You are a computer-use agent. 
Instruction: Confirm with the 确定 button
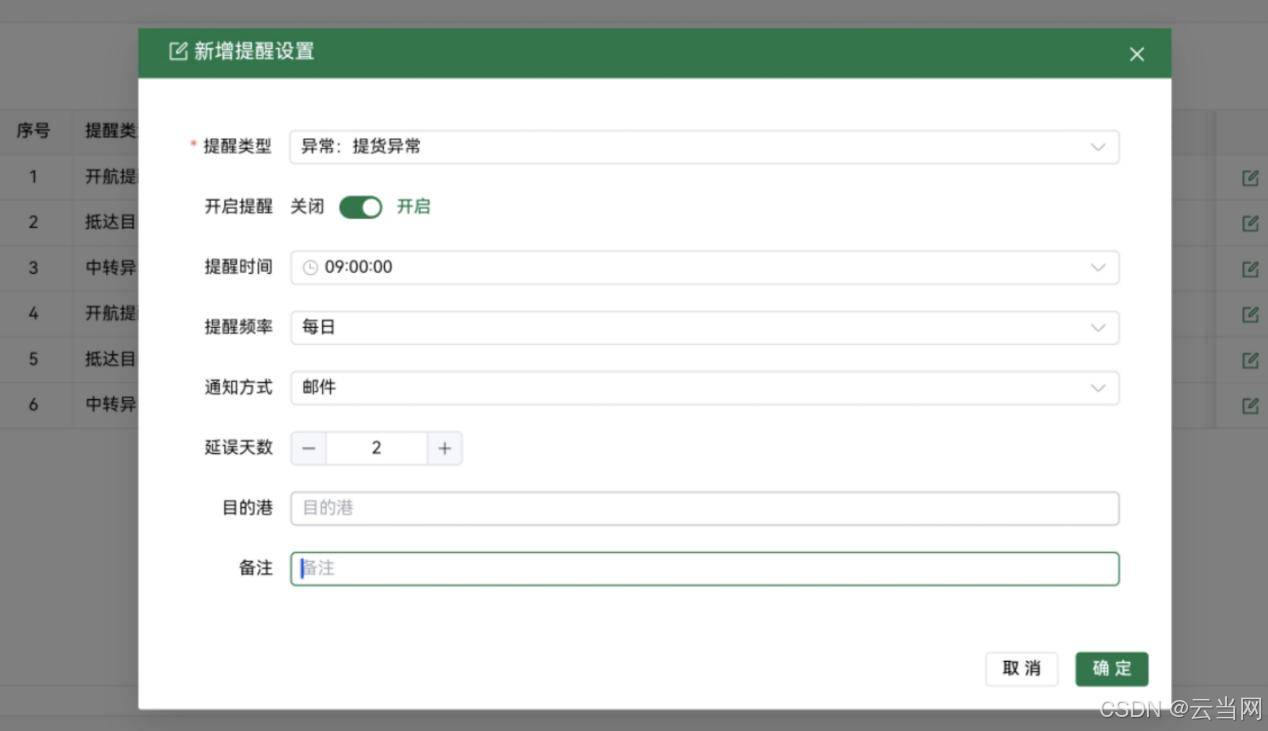pyautogui.click(x=1111, y=669)
